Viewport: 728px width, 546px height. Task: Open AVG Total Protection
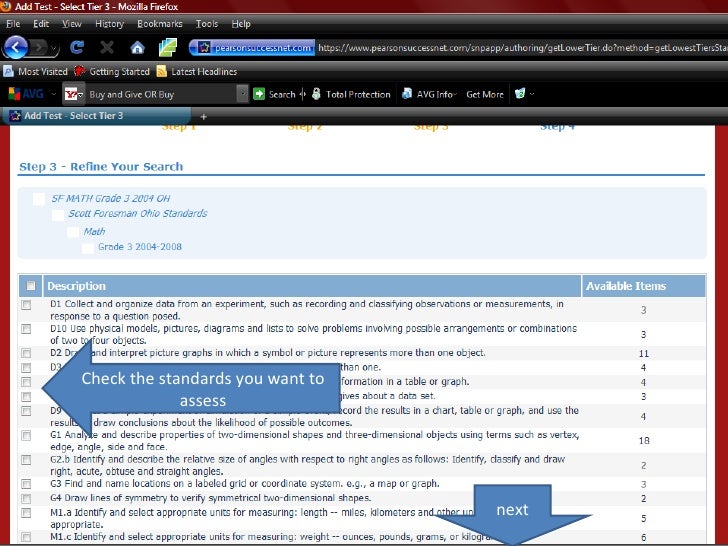(351, 94)
